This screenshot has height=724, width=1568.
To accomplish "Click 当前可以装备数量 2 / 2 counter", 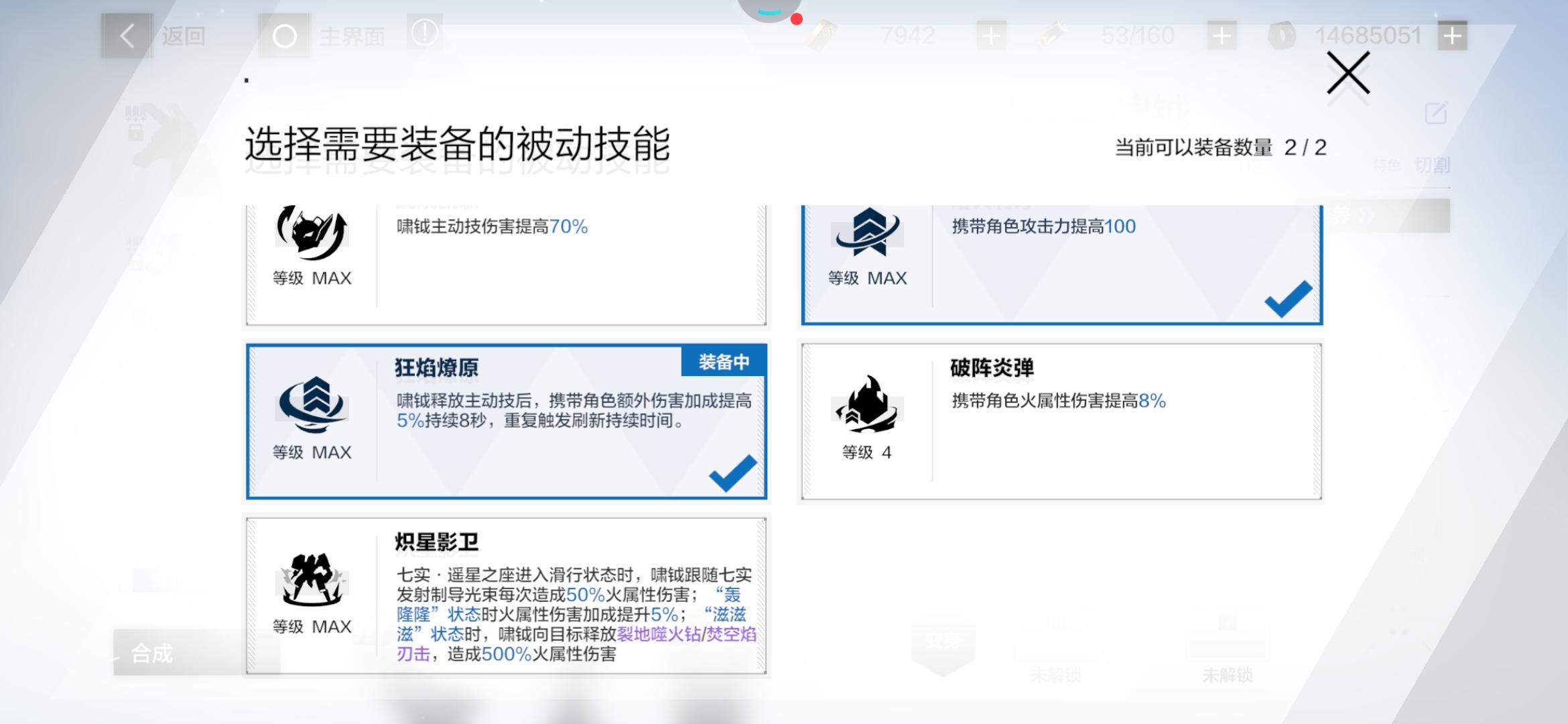I will point(1221,147).
